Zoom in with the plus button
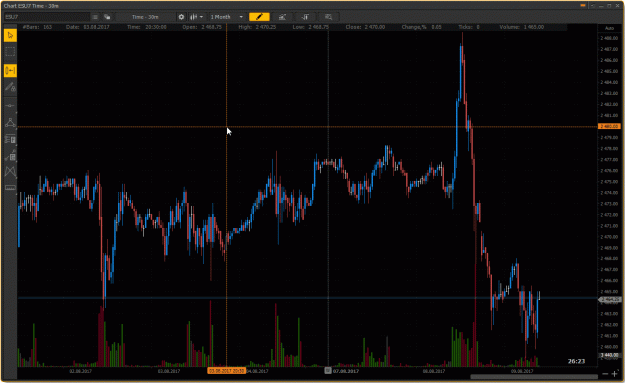Viewport: 625px width, 383px height. [x=614, y=374]
